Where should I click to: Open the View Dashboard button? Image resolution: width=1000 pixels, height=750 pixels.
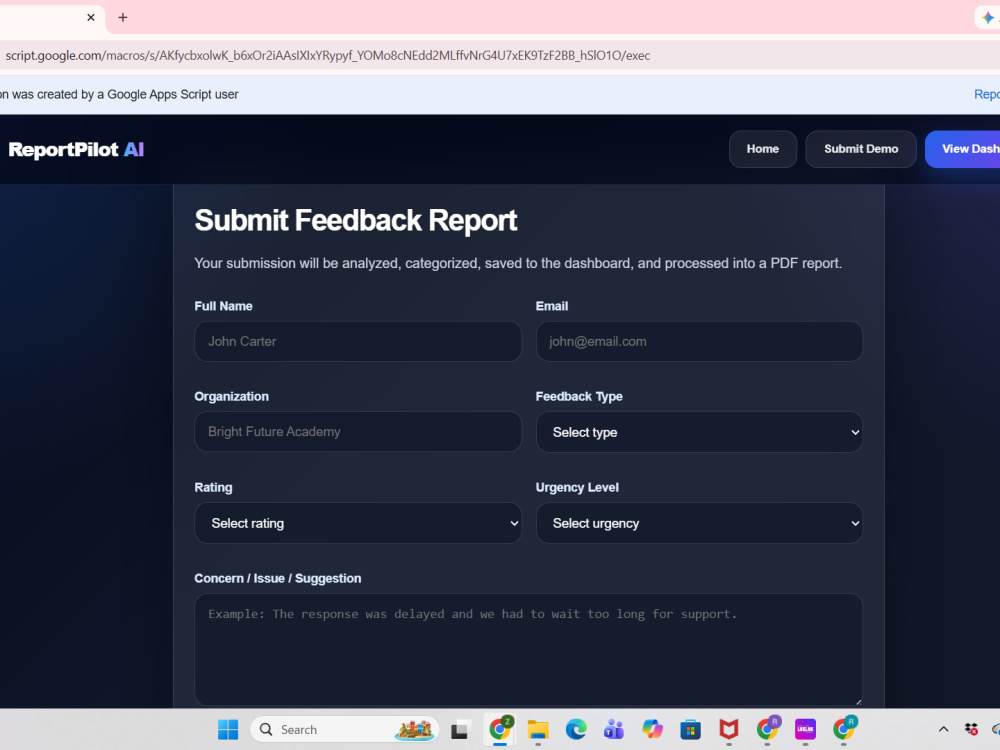(x=963, y=149)
